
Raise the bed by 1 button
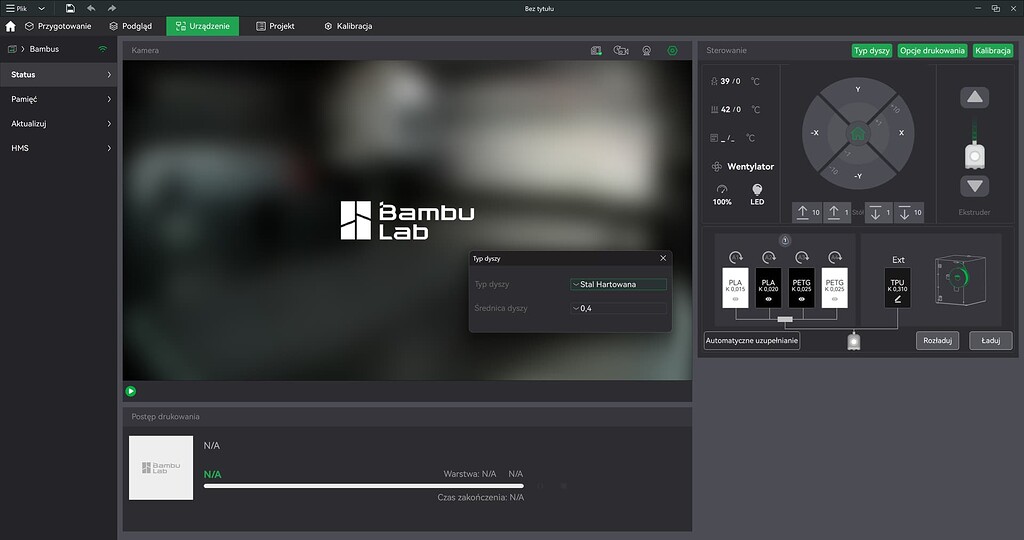click(x=837, y=212)
